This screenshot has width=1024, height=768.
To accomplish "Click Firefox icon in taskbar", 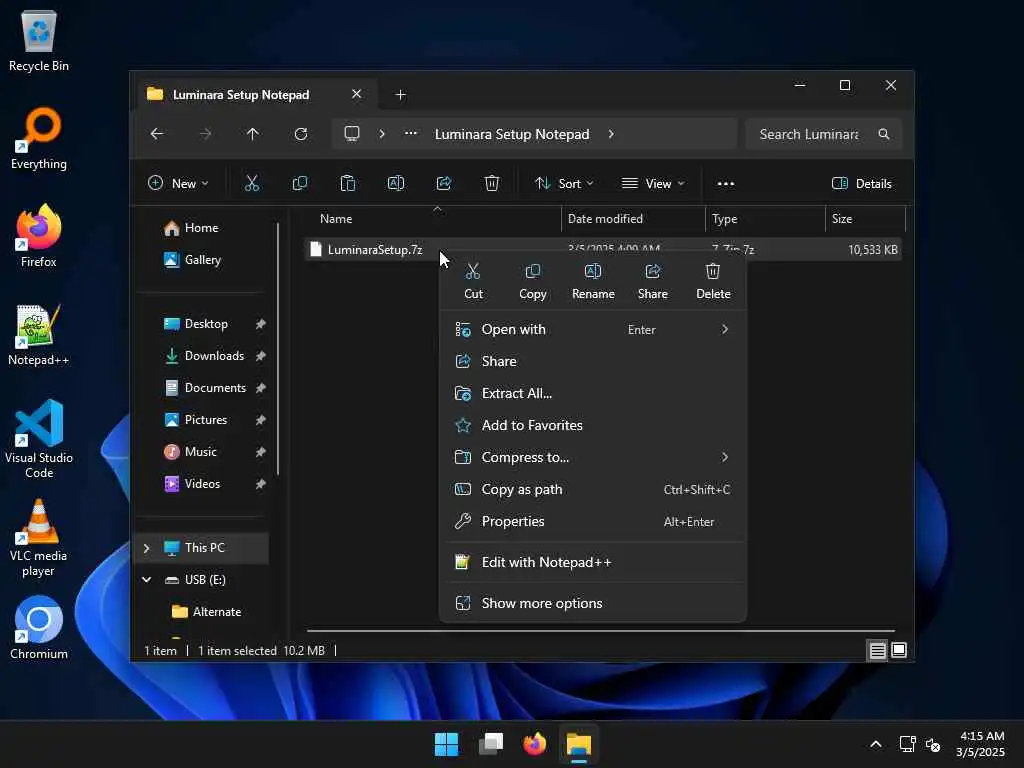I will click(x=535, y=744).
